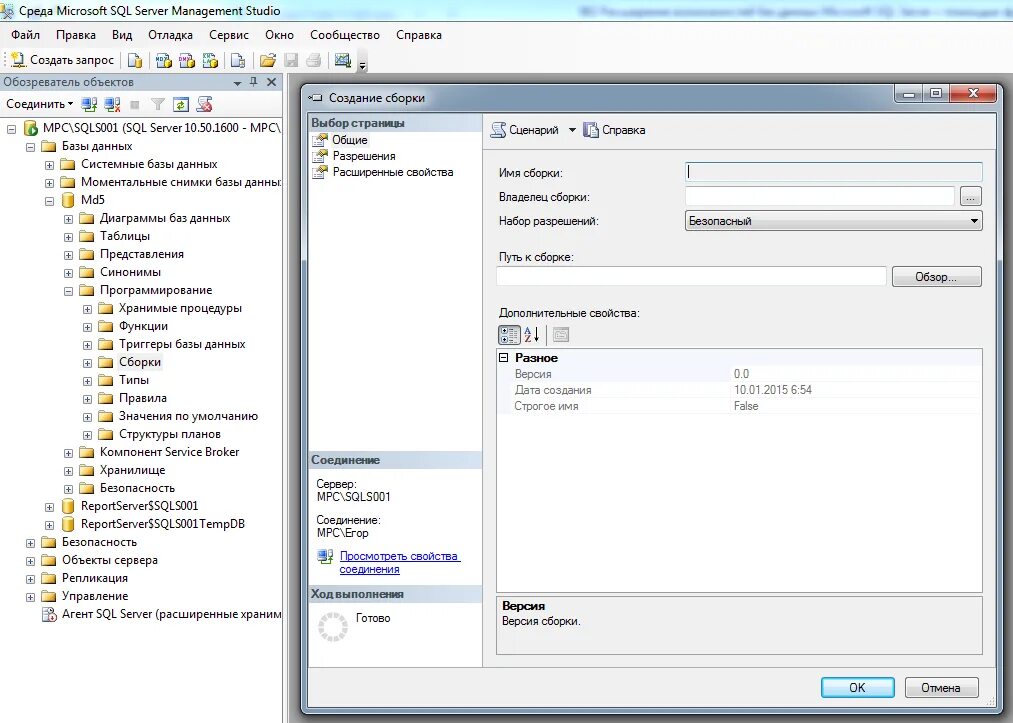The height and width of the screenshot is (723, 1013).
Task: Select the ReportServer$SQLS001TempDB database
Action: (x=162, y=523)
